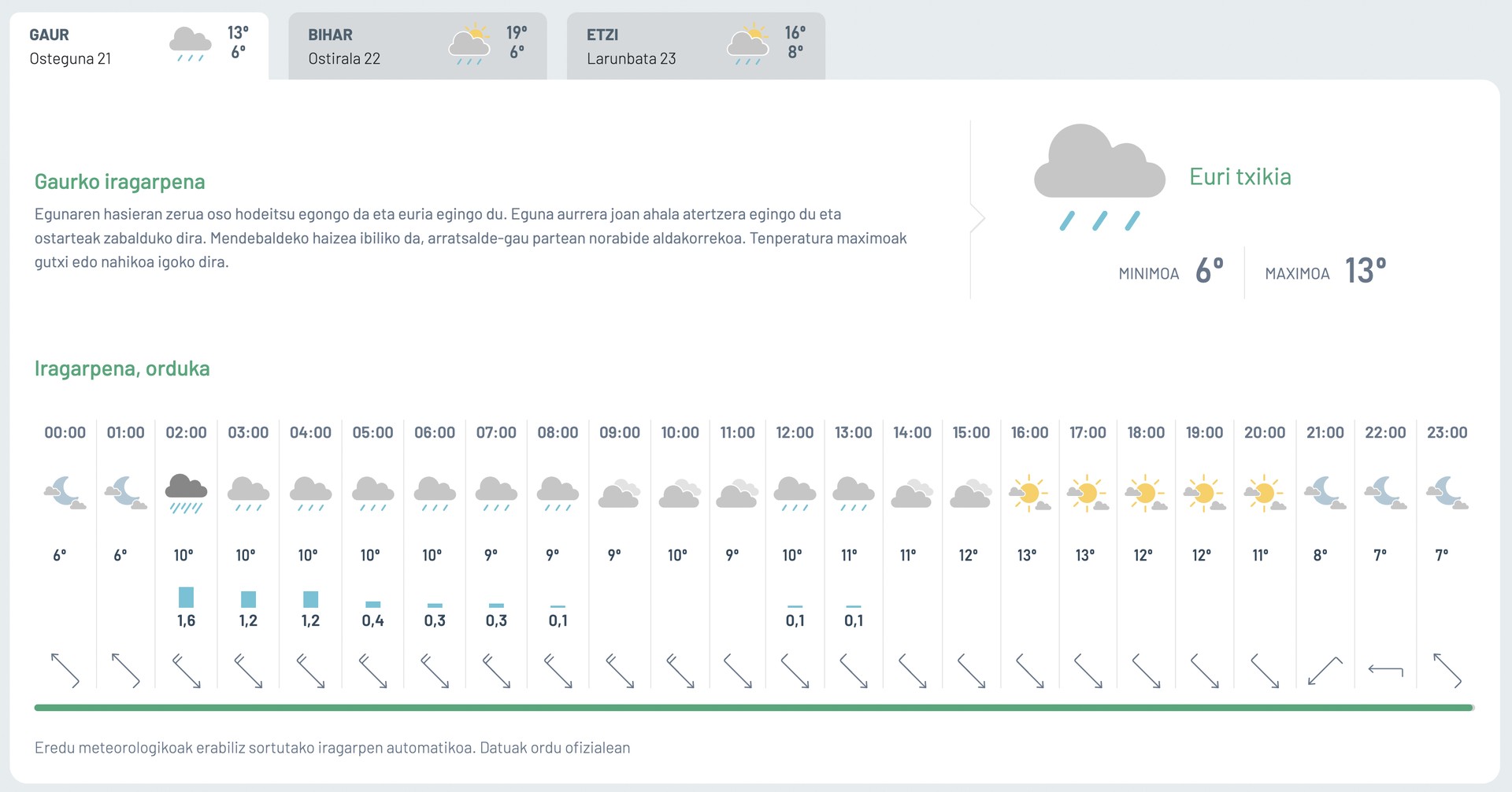The image size is (1512, 792).
Task: Click the Euri txikia label
Action: pos(1240,176)
